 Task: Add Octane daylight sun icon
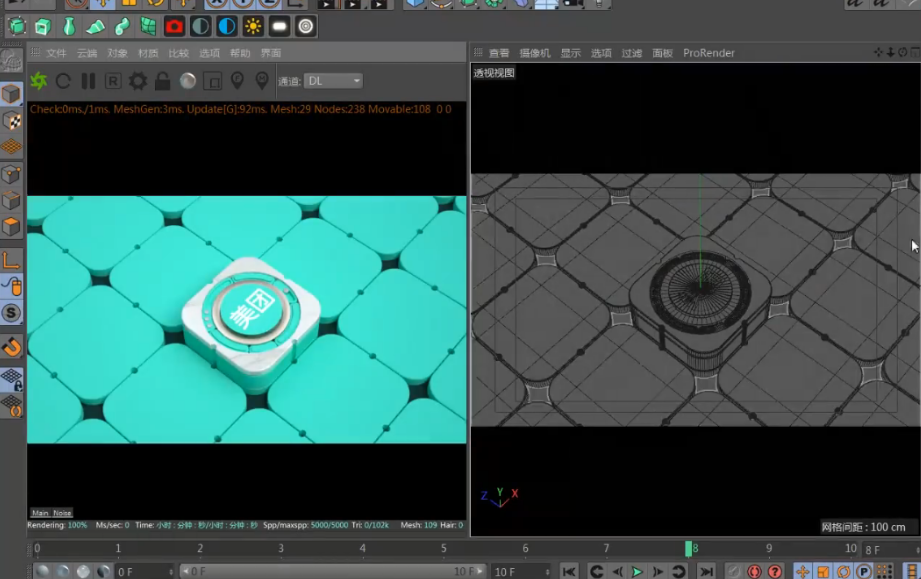click(253, 26)
